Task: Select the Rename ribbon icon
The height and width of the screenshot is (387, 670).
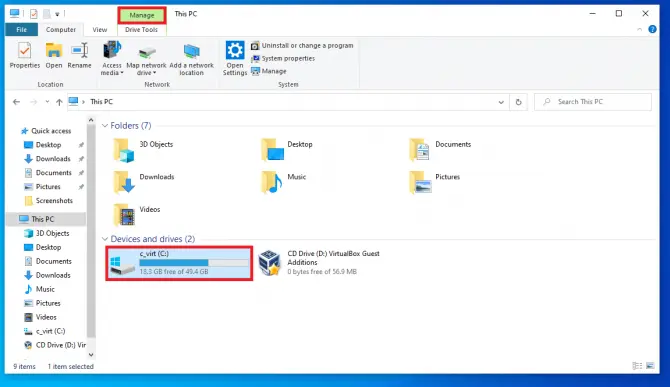Action: click(79, 56)
